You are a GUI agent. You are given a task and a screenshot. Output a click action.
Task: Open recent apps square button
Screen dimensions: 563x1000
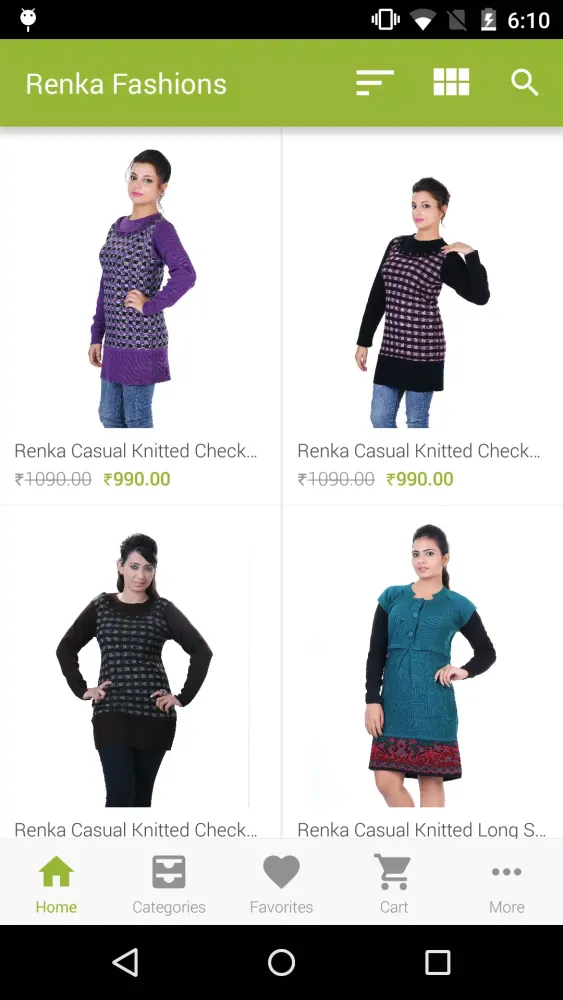[x=437, y=962]
